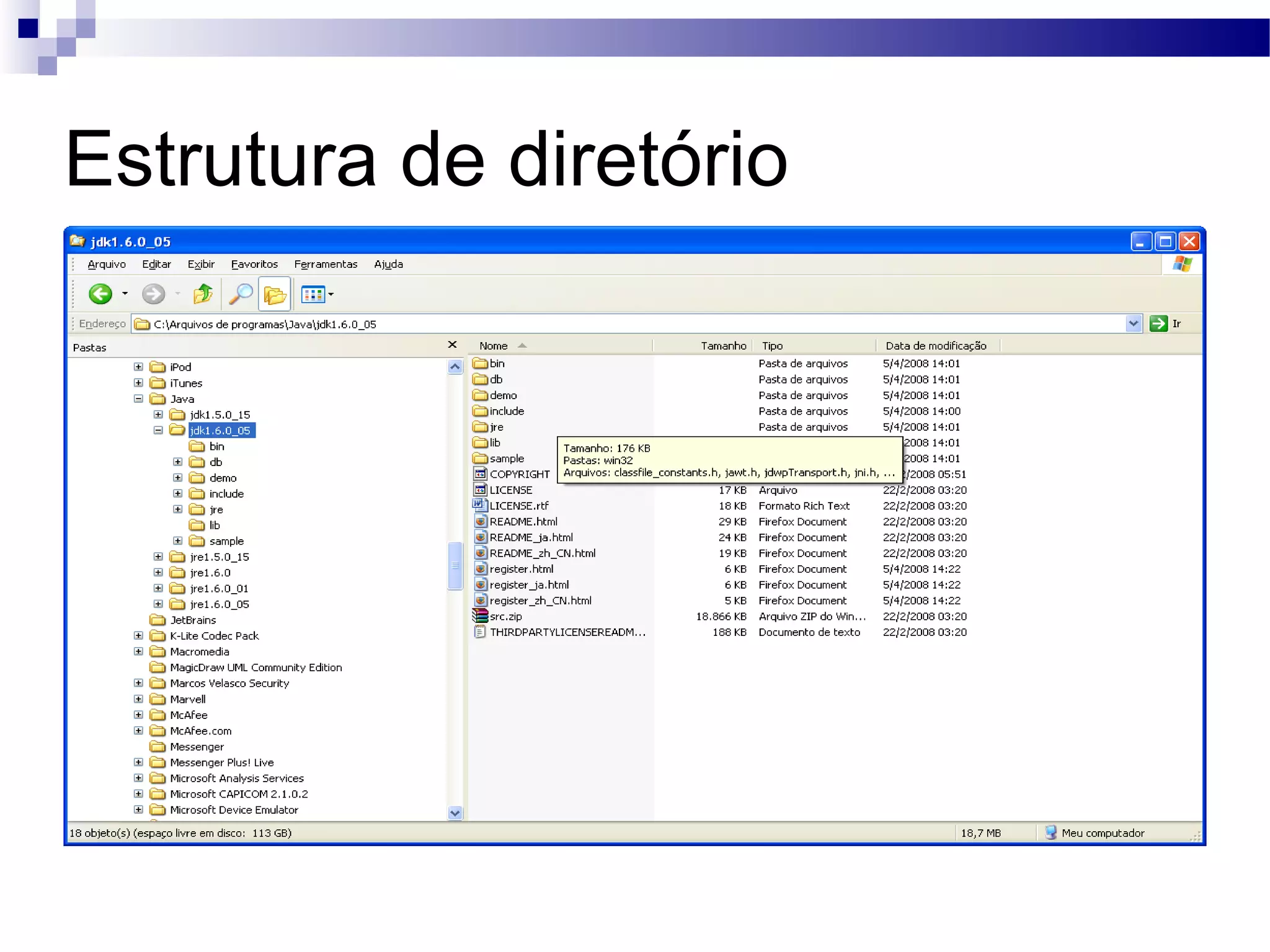The height and width of the screenshot is (952, 1270).
Task: Collapse the jdk1.6.0_05 tree node
Action: (x=158, y=430)
